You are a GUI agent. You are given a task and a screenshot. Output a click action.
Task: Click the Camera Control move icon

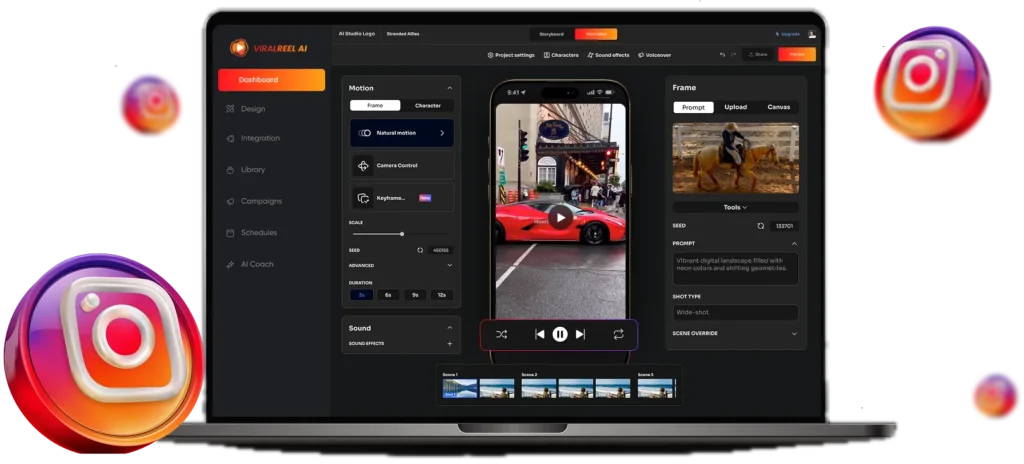[363, 166]
